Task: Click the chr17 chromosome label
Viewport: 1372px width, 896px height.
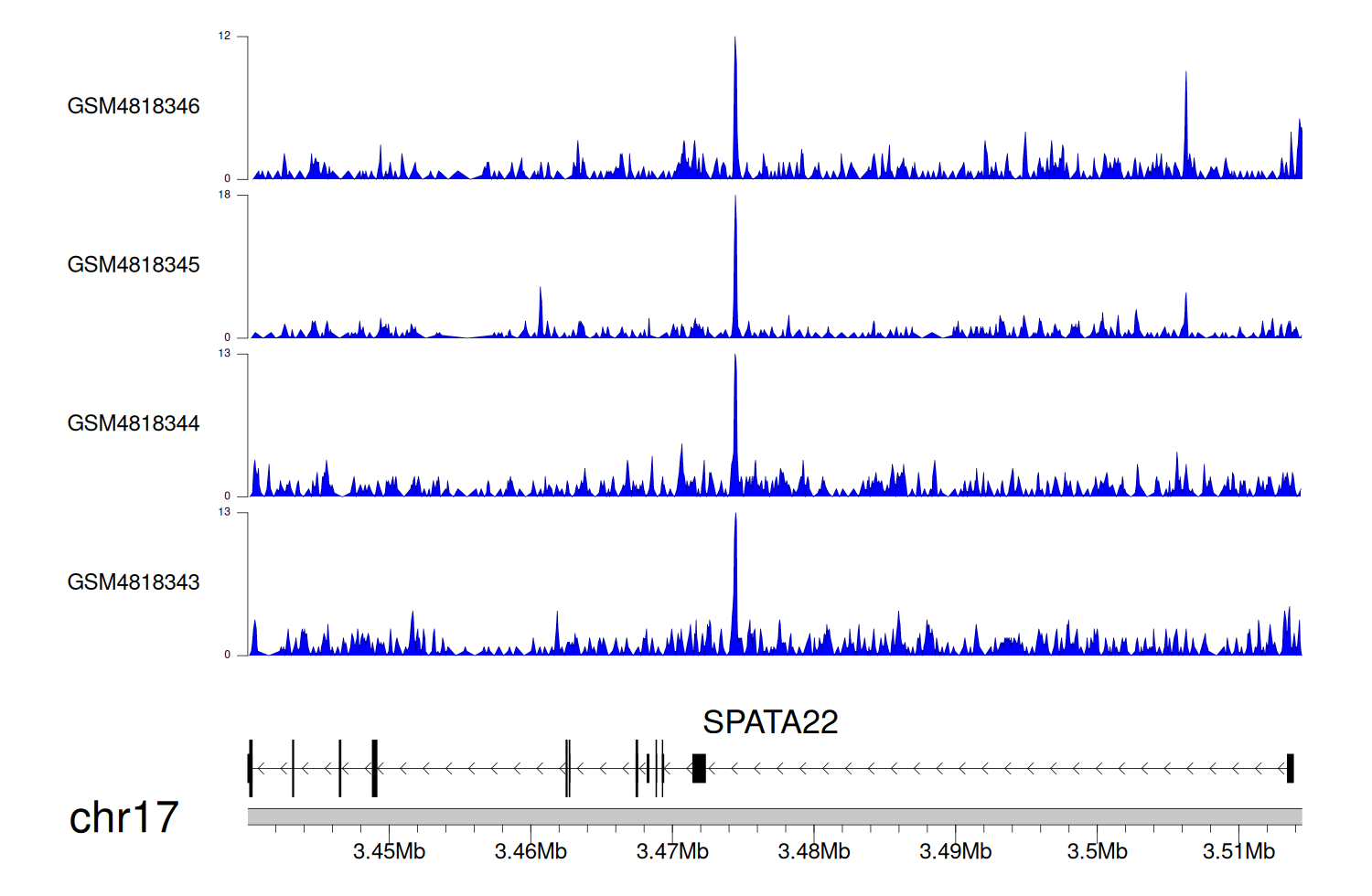Action: click(123, 817)
